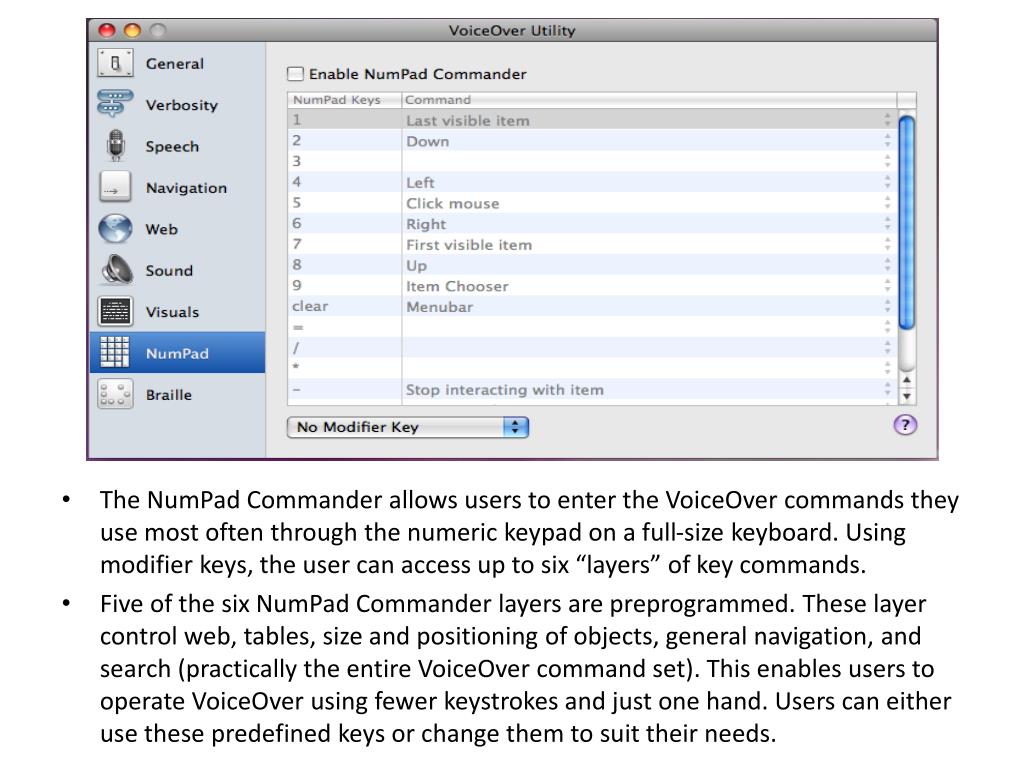Screen dimensions: 1024x768
Task: Show the Web label
Action: 161,229
